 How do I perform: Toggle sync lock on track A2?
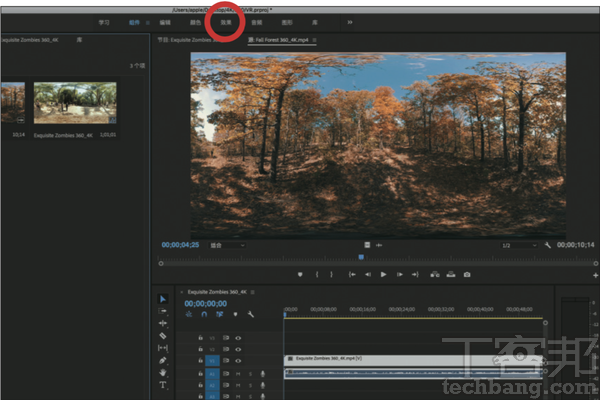(226, 385)
